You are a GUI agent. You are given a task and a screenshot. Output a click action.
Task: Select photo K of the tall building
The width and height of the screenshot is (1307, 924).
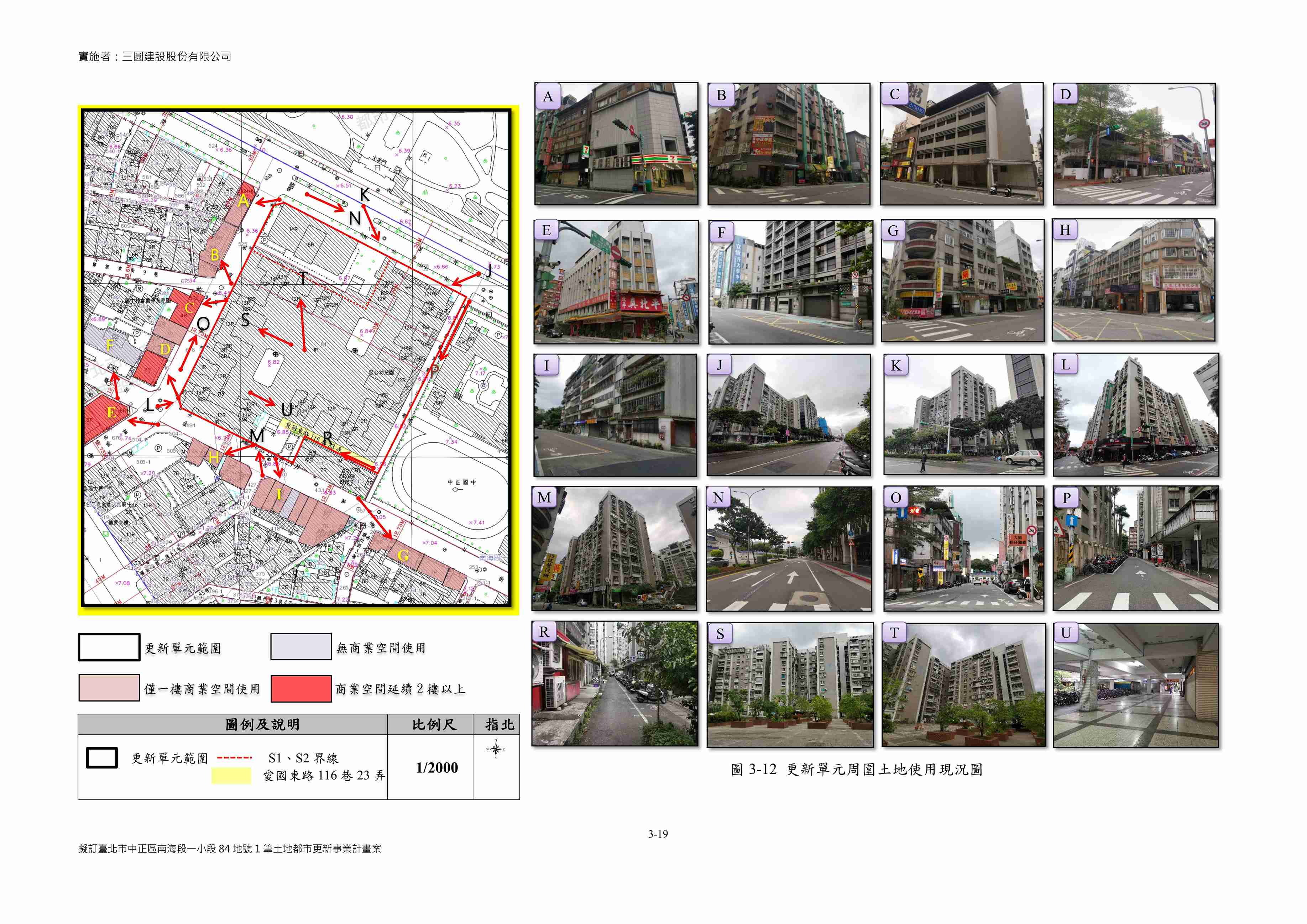(964, 415)
